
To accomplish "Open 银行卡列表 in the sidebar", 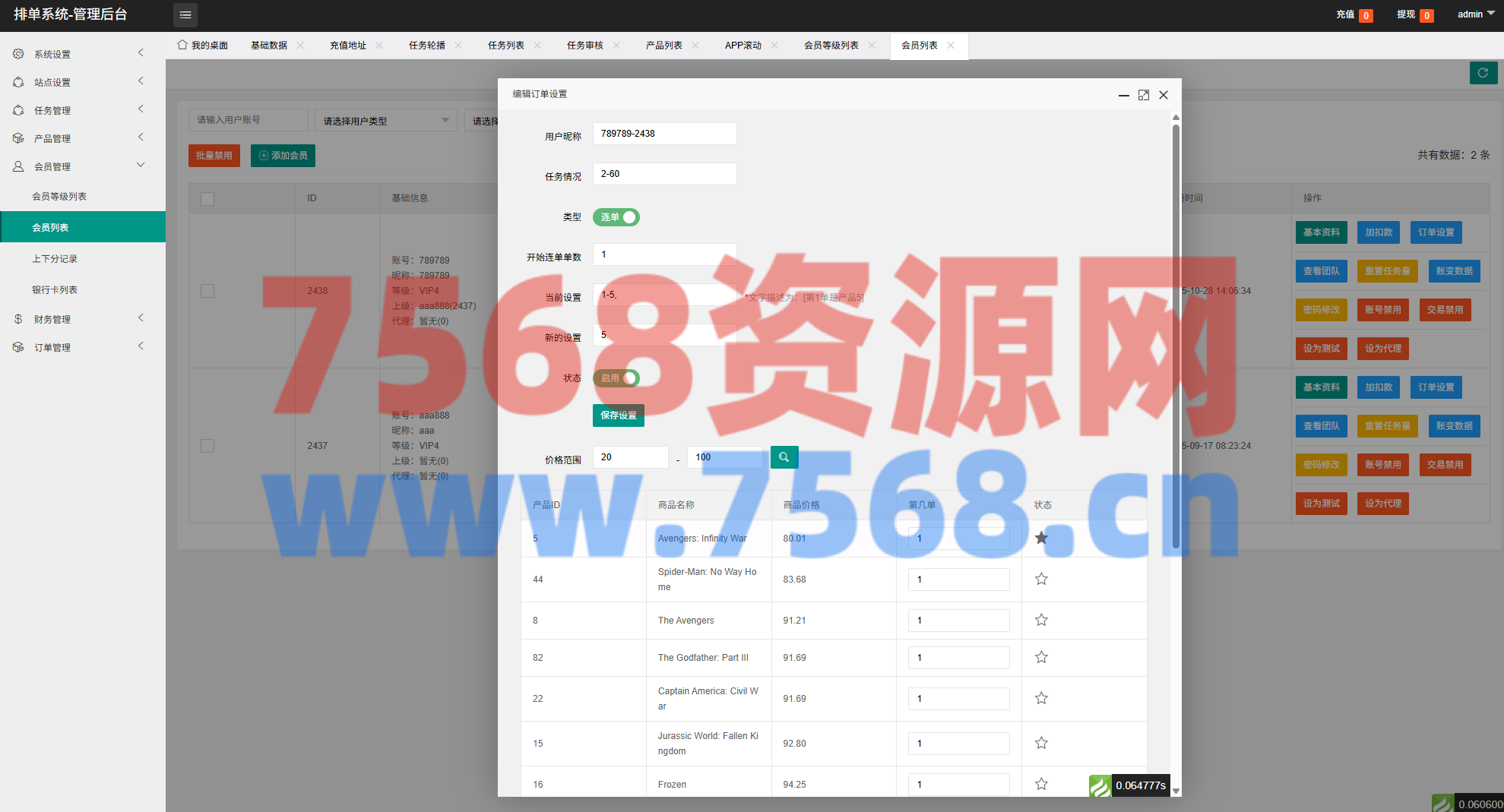I will coord(55,290).
